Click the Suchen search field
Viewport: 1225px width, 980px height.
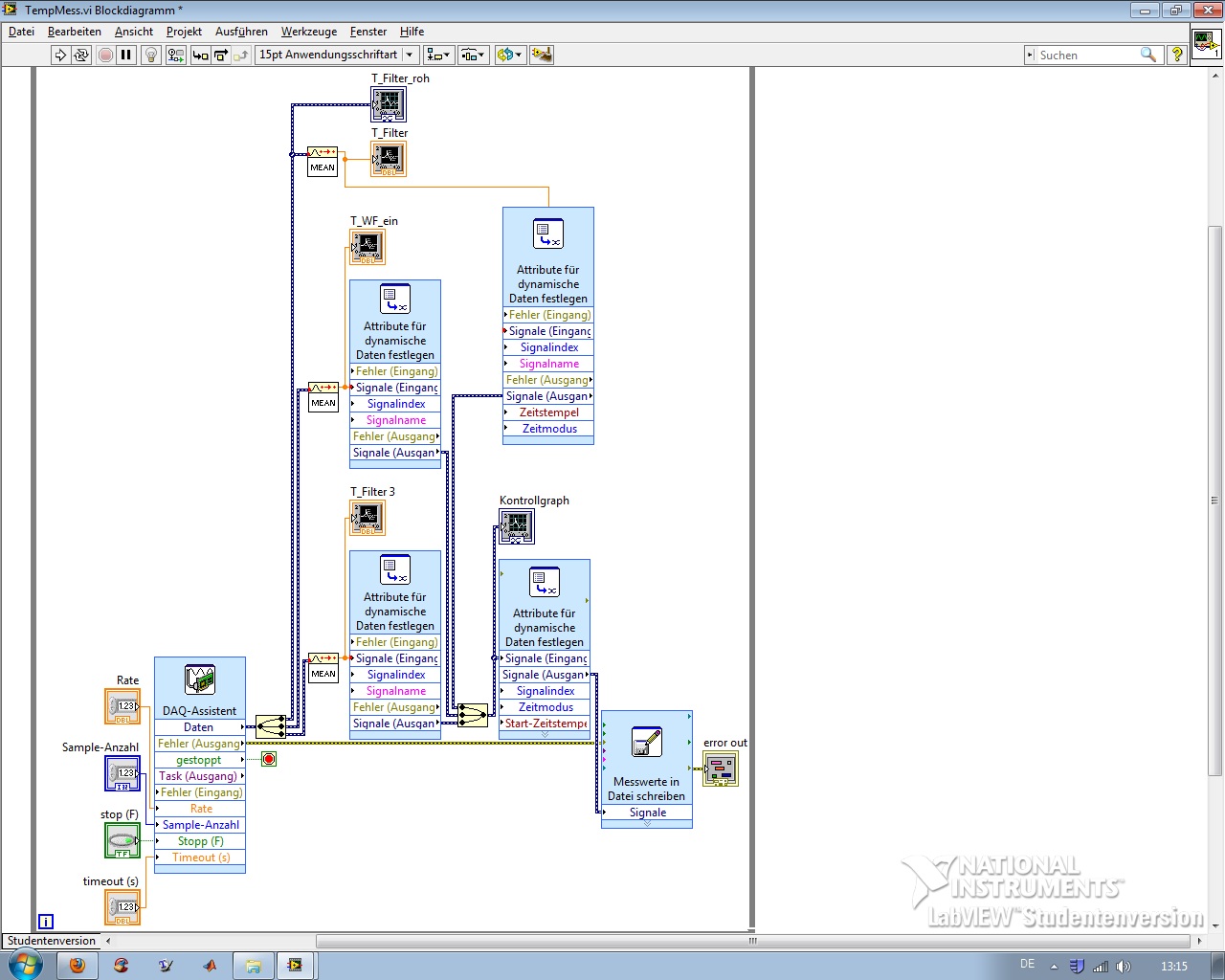(x=1087, y=55)
